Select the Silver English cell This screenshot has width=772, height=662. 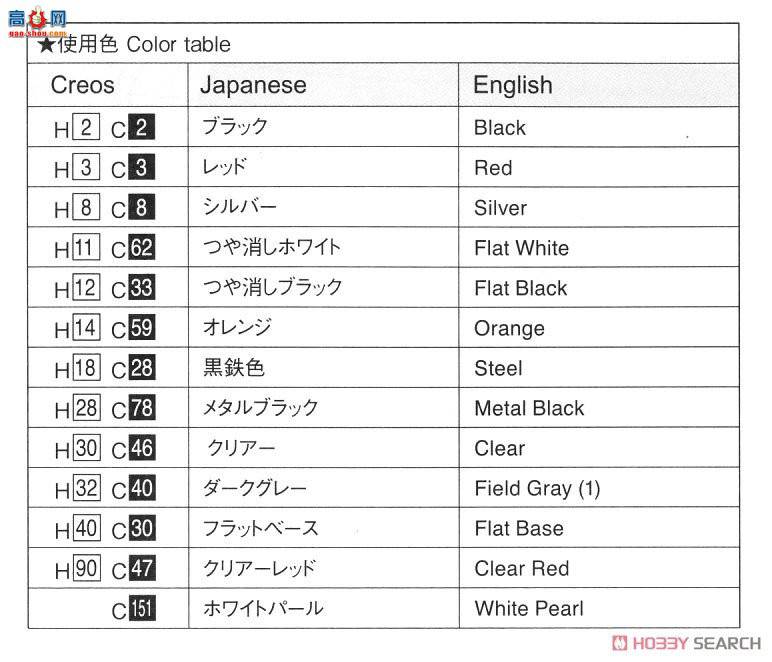(x=500, y=208)
